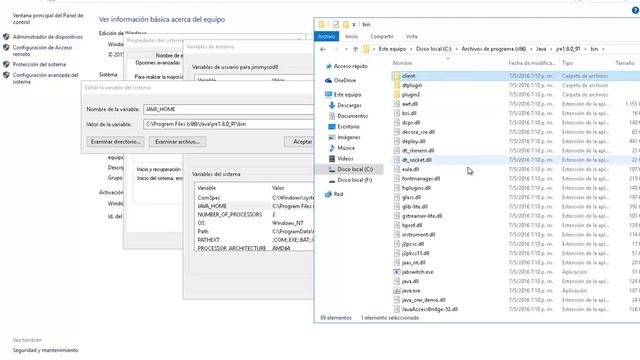The width and height of the screenshot is (640, 360).
Task: Open Red in navigation pane
Action: point(338,194)
